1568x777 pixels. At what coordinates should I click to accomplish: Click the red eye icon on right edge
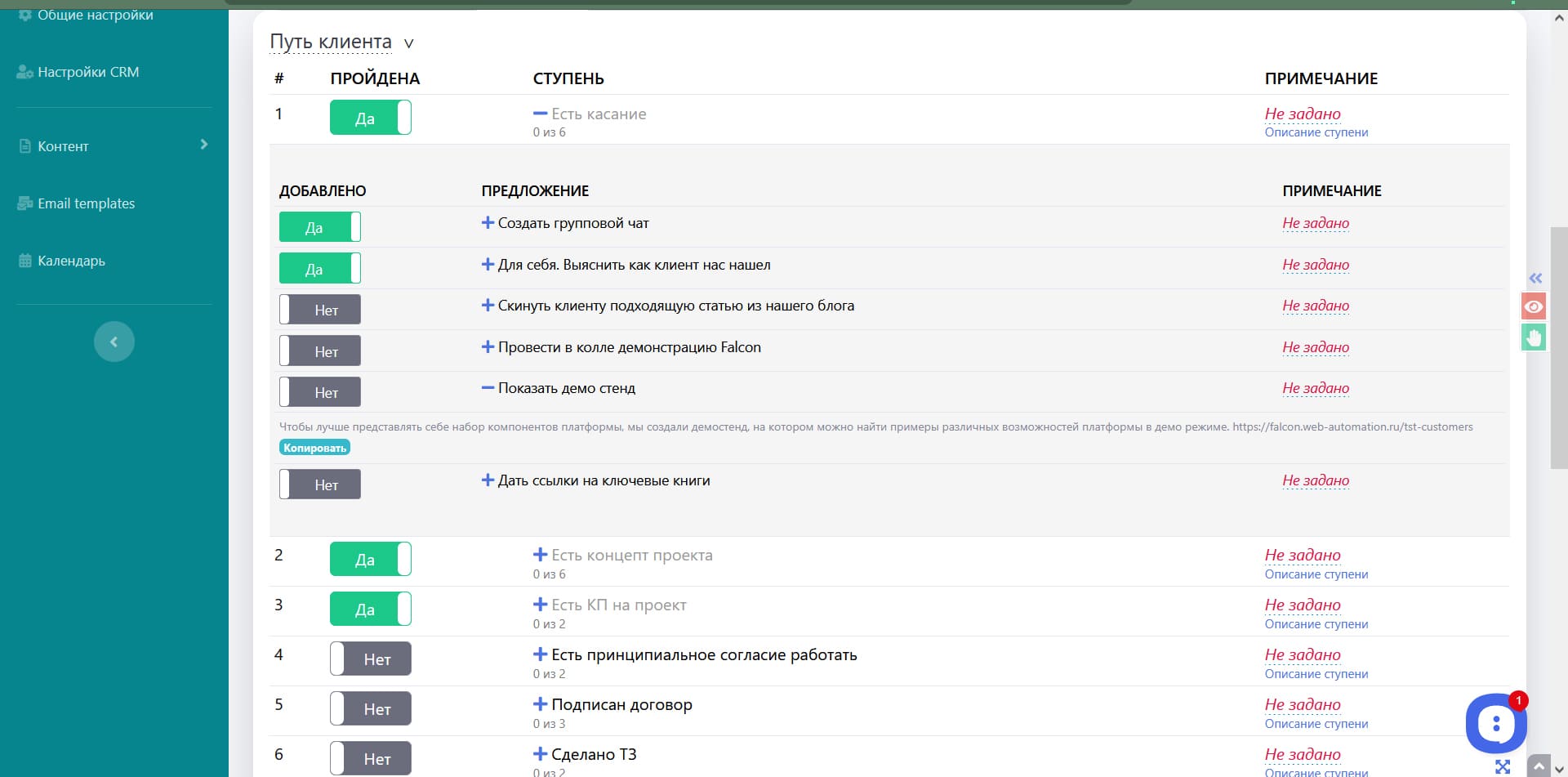(x=1534, y=306)
